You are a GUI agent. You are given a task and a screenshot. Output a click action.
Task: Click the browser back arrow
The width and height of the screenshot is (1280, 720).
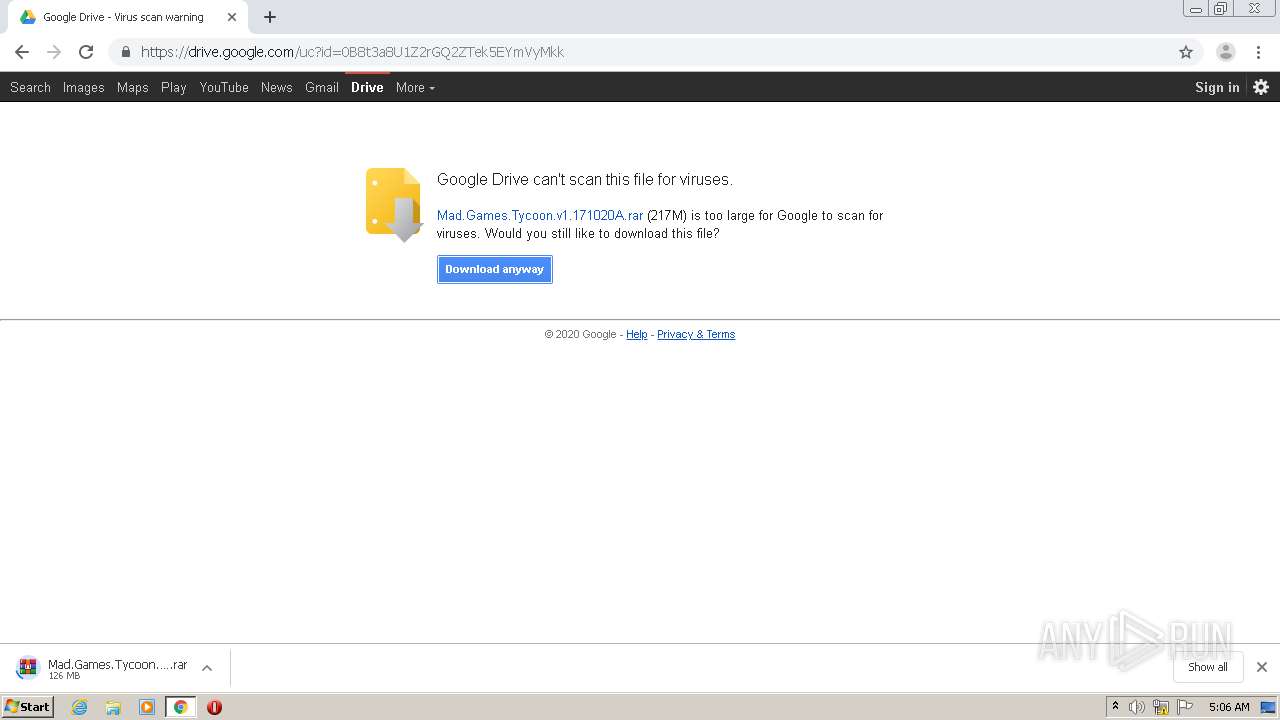pyautogui.click(x=22, y=52)
